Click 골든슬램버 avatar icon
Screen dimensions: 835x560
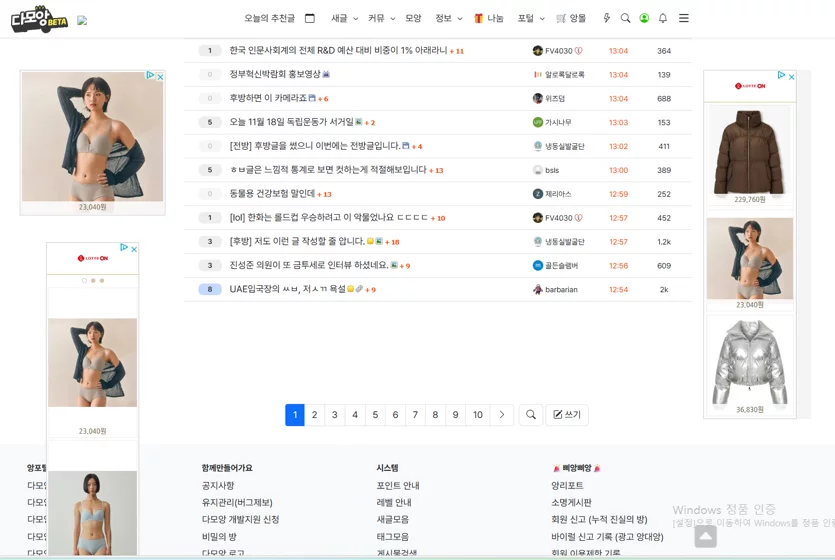[538, 266]
